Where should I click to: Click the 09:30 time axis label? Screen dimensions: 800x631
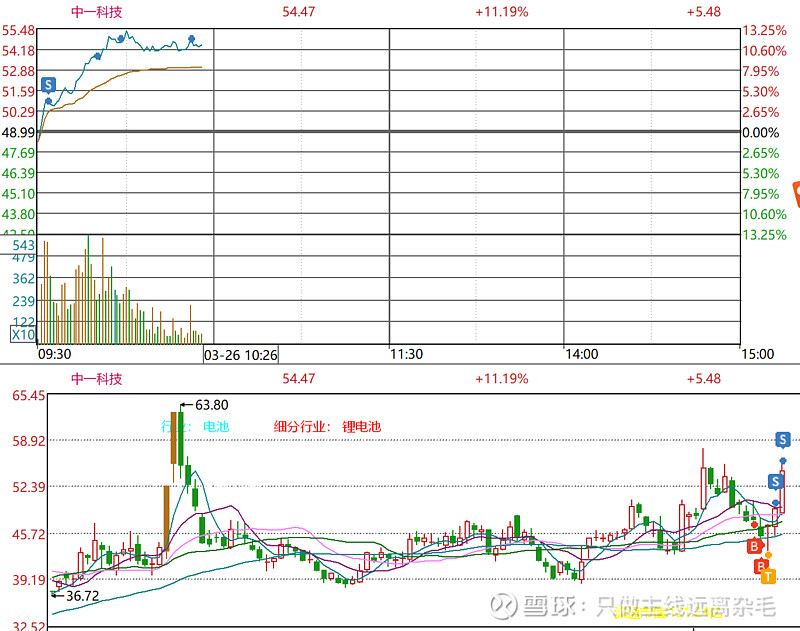(x=55, y=354)
